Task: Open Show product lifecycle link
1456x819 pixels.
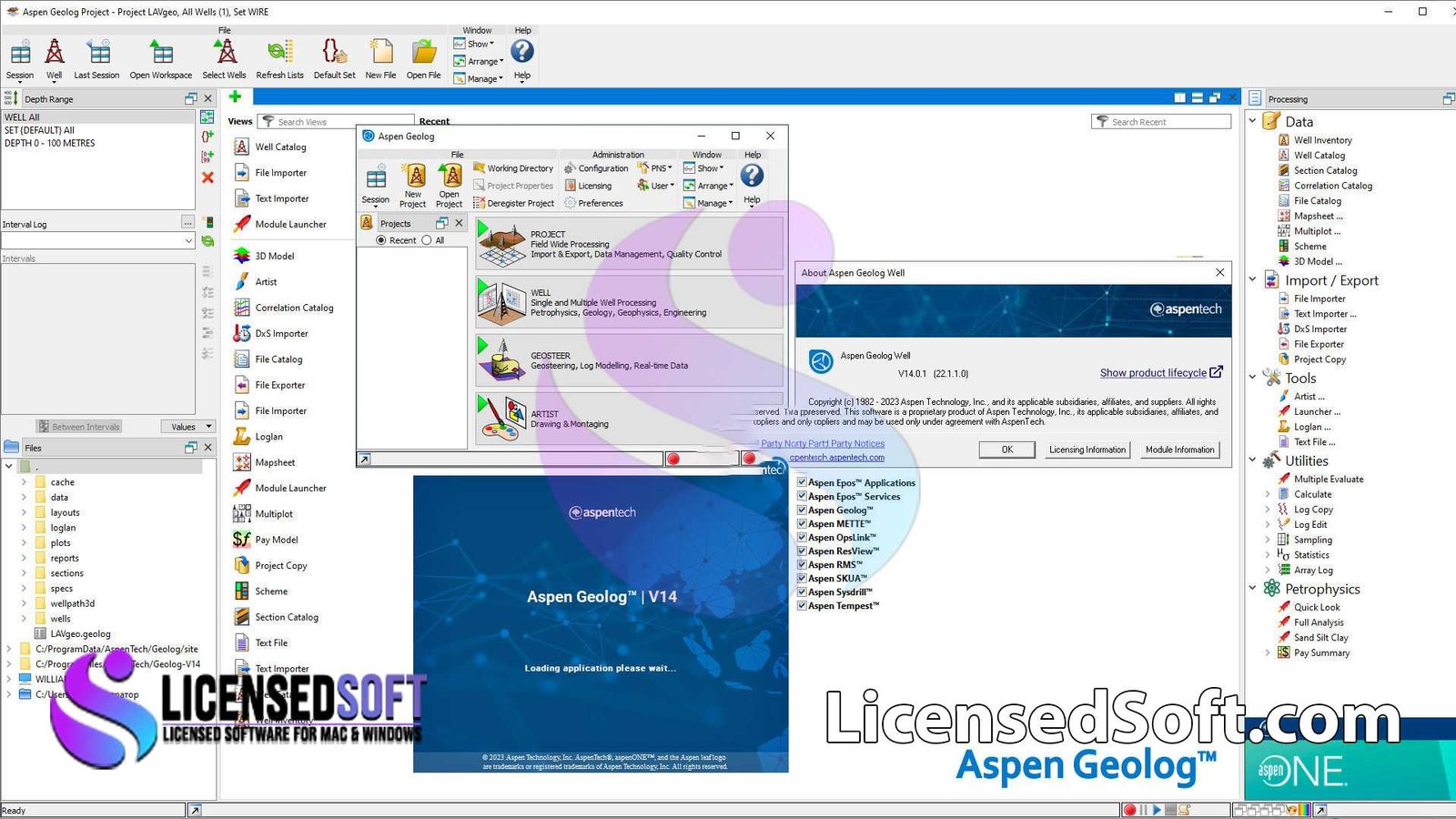Action: [x=1161, y=373]
